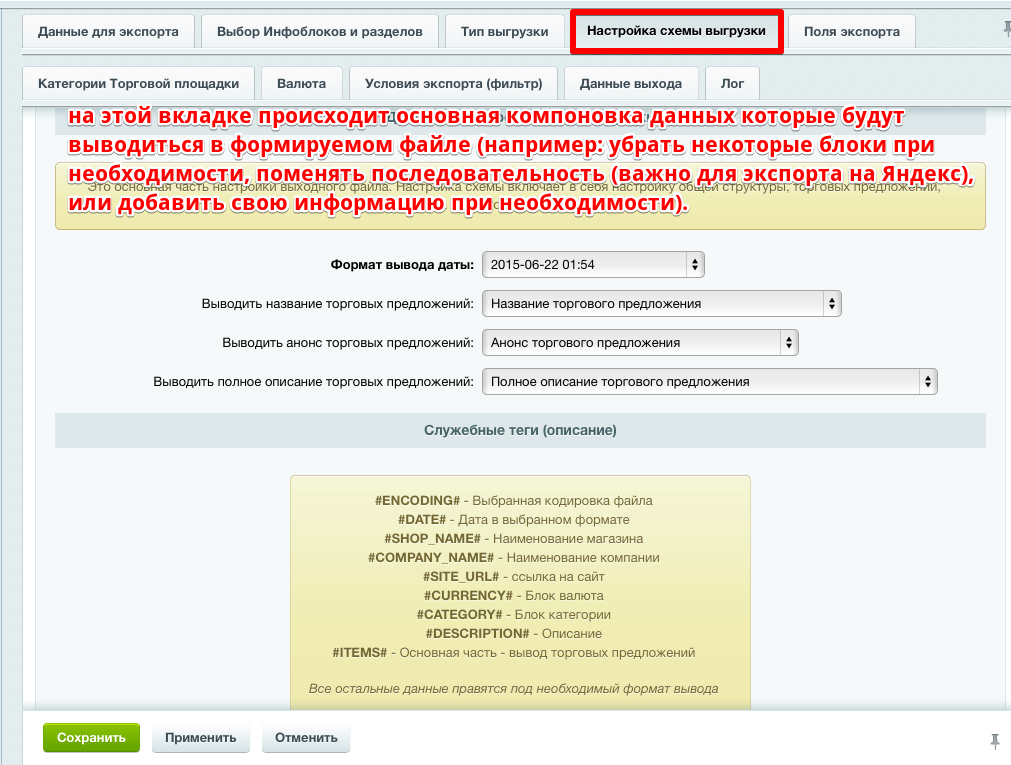Click the green «Сохранить» button
The height and width of the screenshot is (765, 1011).
(x=91, y=738)
